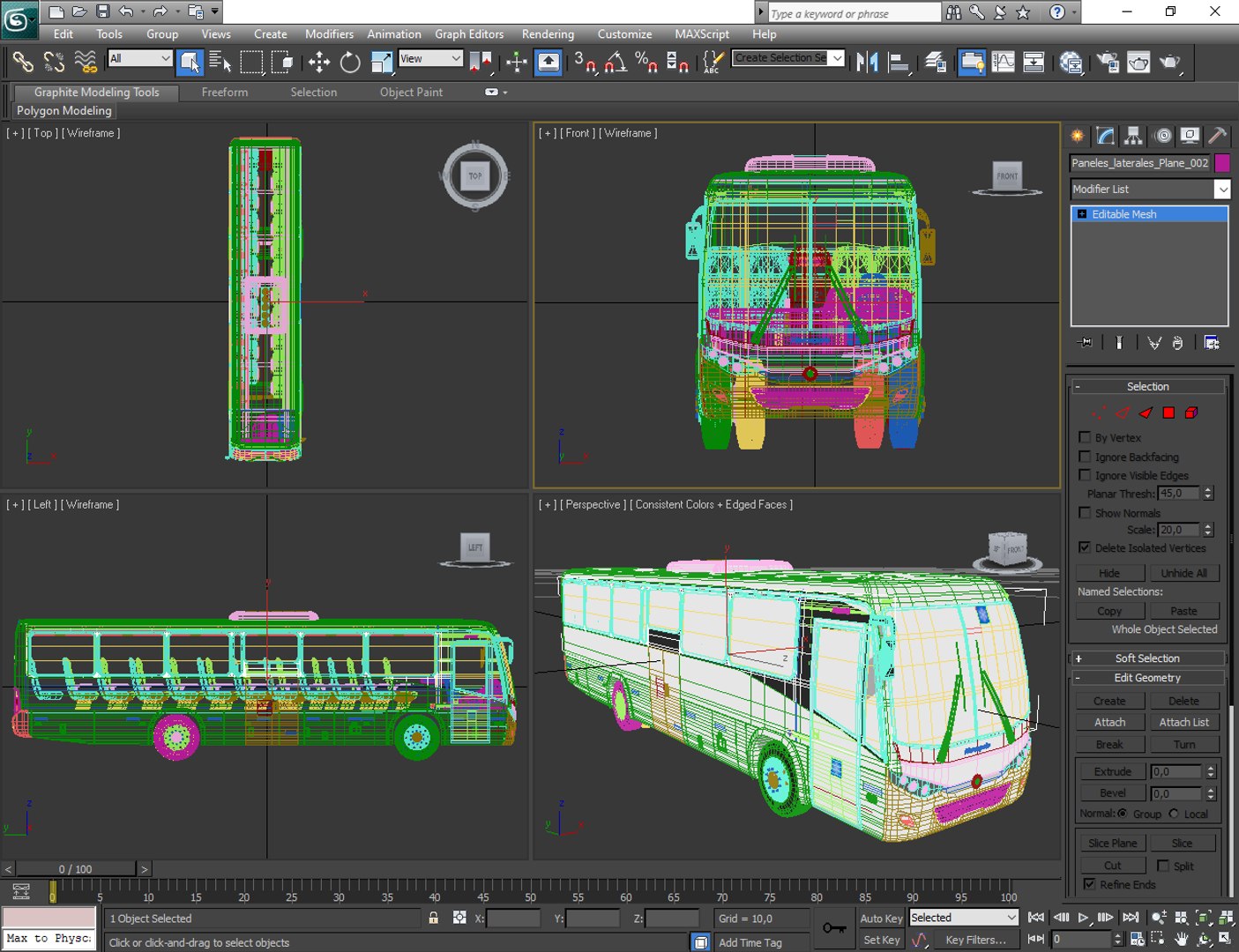Select Vertex sub-object level icon
The image size is (1239, 952).
[x=1099, y=413]
